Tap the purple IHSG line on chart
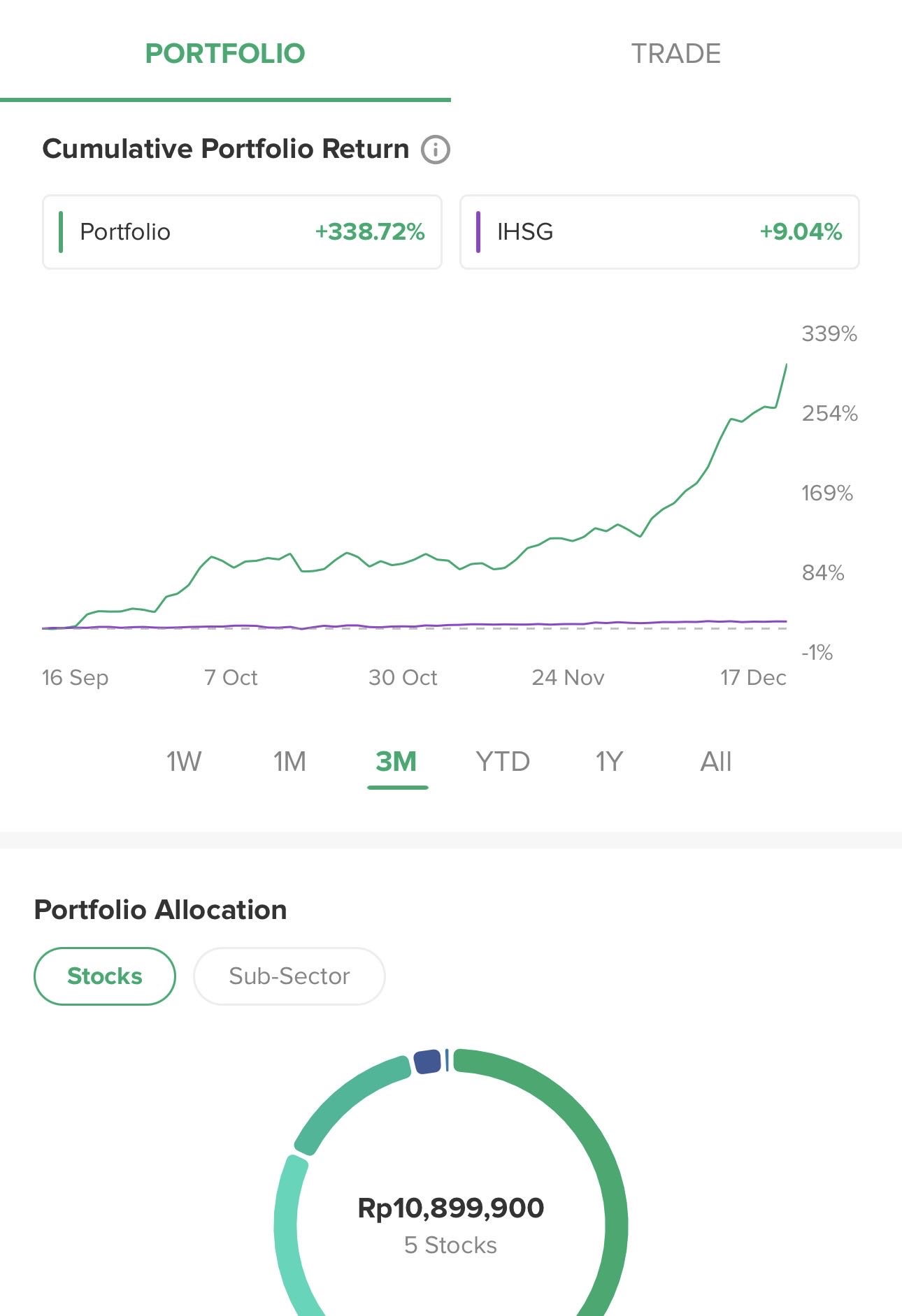The height and width of the screenshot is (1316, 902). 559,623
